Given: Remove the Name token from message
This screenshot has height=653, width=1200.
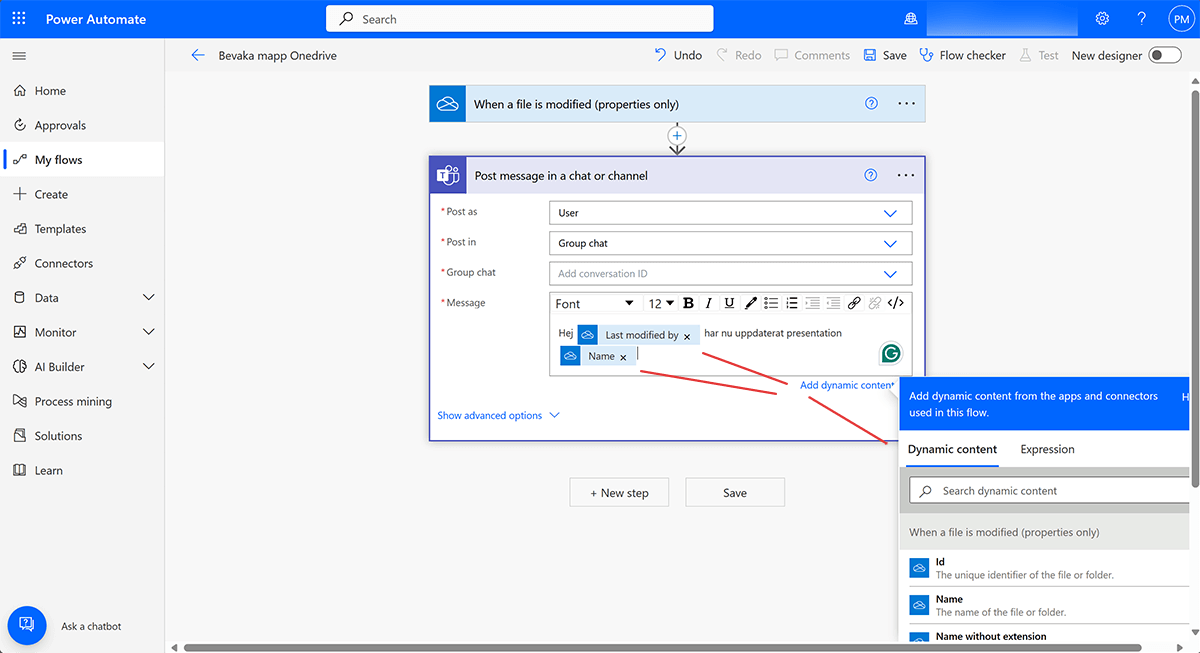Looking at the screenshot, I should point(623,358).
